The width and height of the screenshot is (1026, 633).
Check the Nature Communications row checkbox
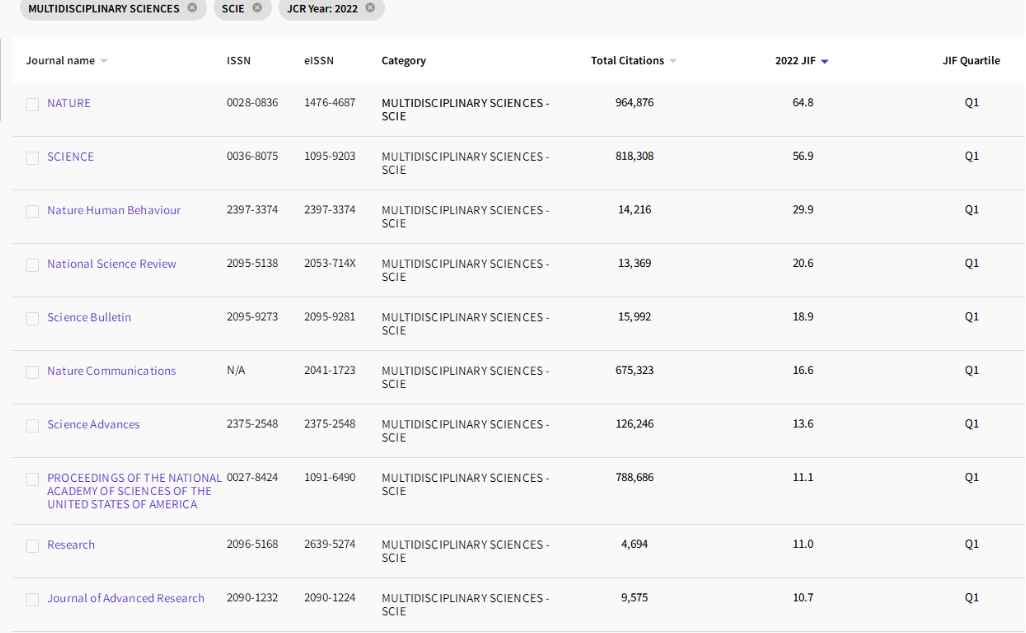click(33, 372)
